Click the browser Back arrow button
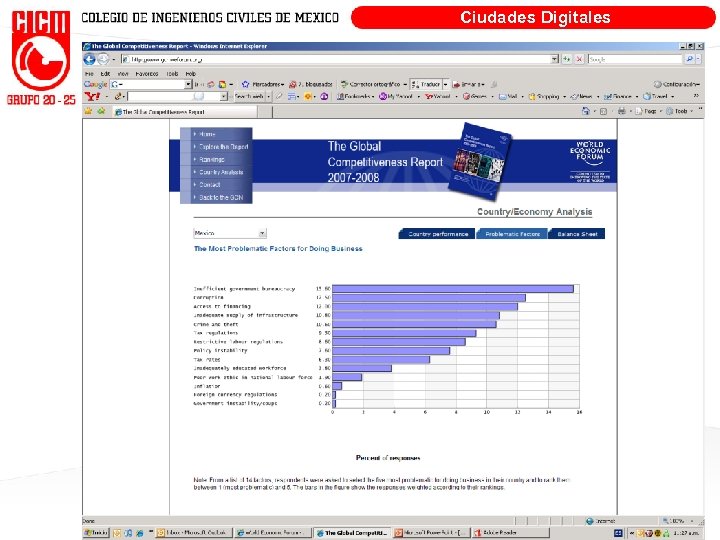This screenshot has height=540, width=720. click(90, 59)
